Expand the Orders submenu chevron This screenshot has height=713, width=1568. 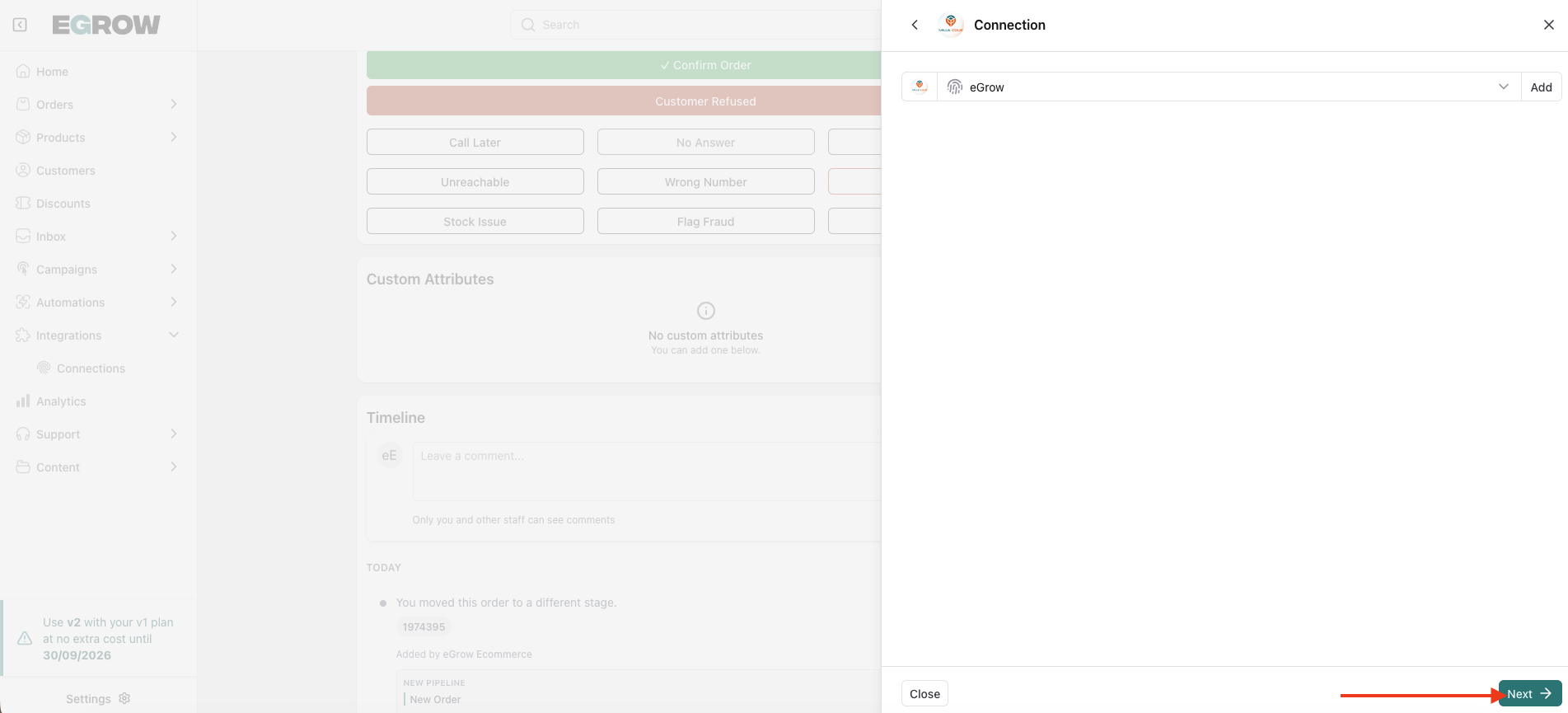pyautogui.click(x=174, y=104)
